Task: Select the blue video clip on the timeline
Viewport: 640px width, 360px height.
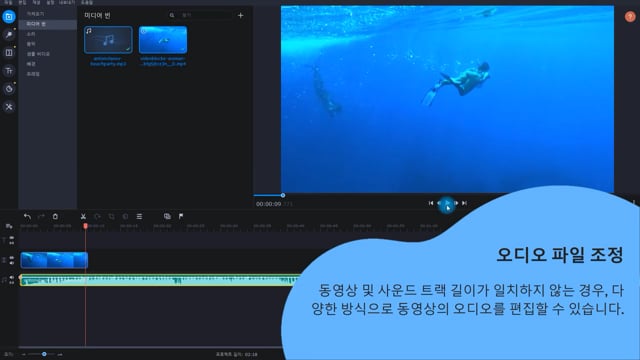Action: (54, 260)
